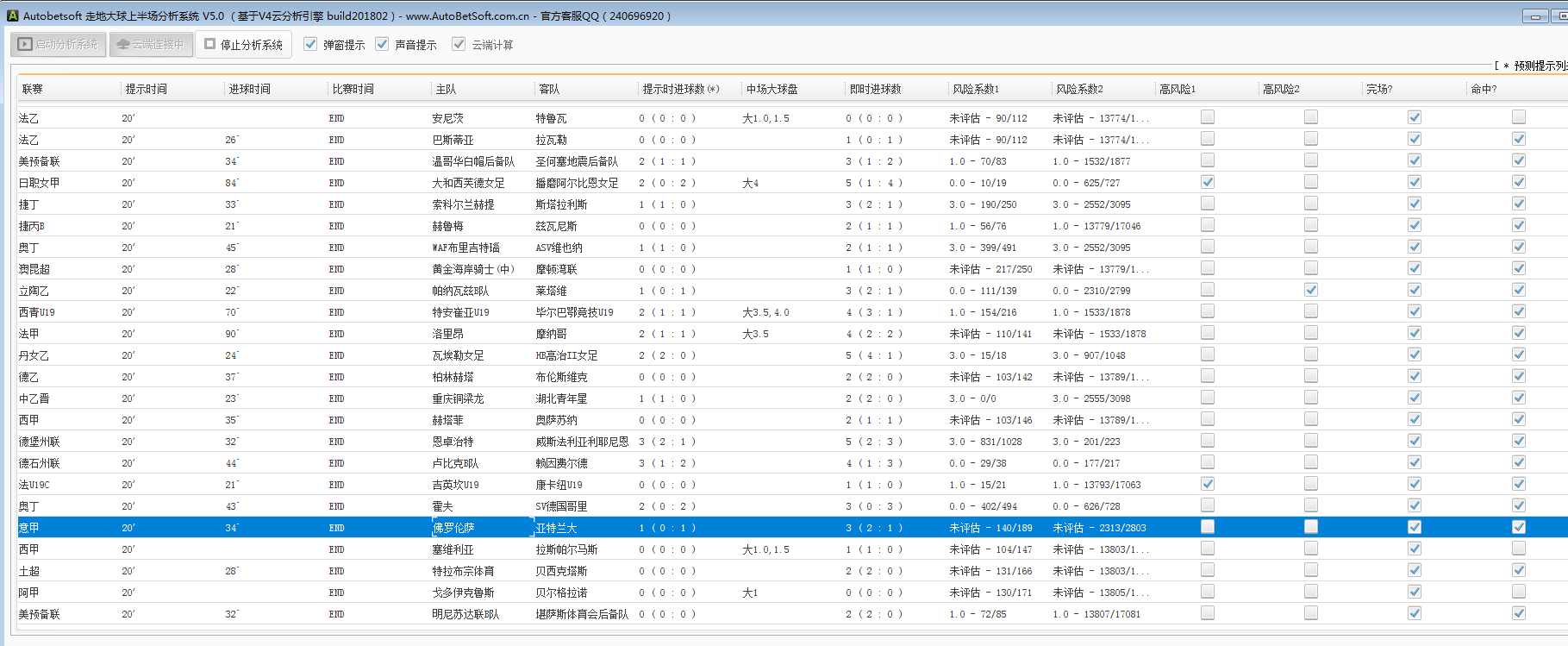Viewport: 1568px width, 646px height.
Task: Uncheck 高风险1 in the 法U19C row
Action: [x=1208, y=484]
